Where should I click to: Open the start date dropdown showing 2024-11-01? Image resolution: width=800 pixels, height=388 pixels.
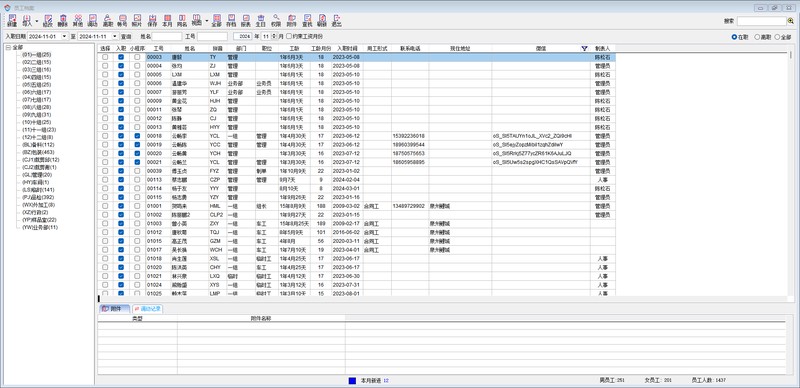coord(65,36)
